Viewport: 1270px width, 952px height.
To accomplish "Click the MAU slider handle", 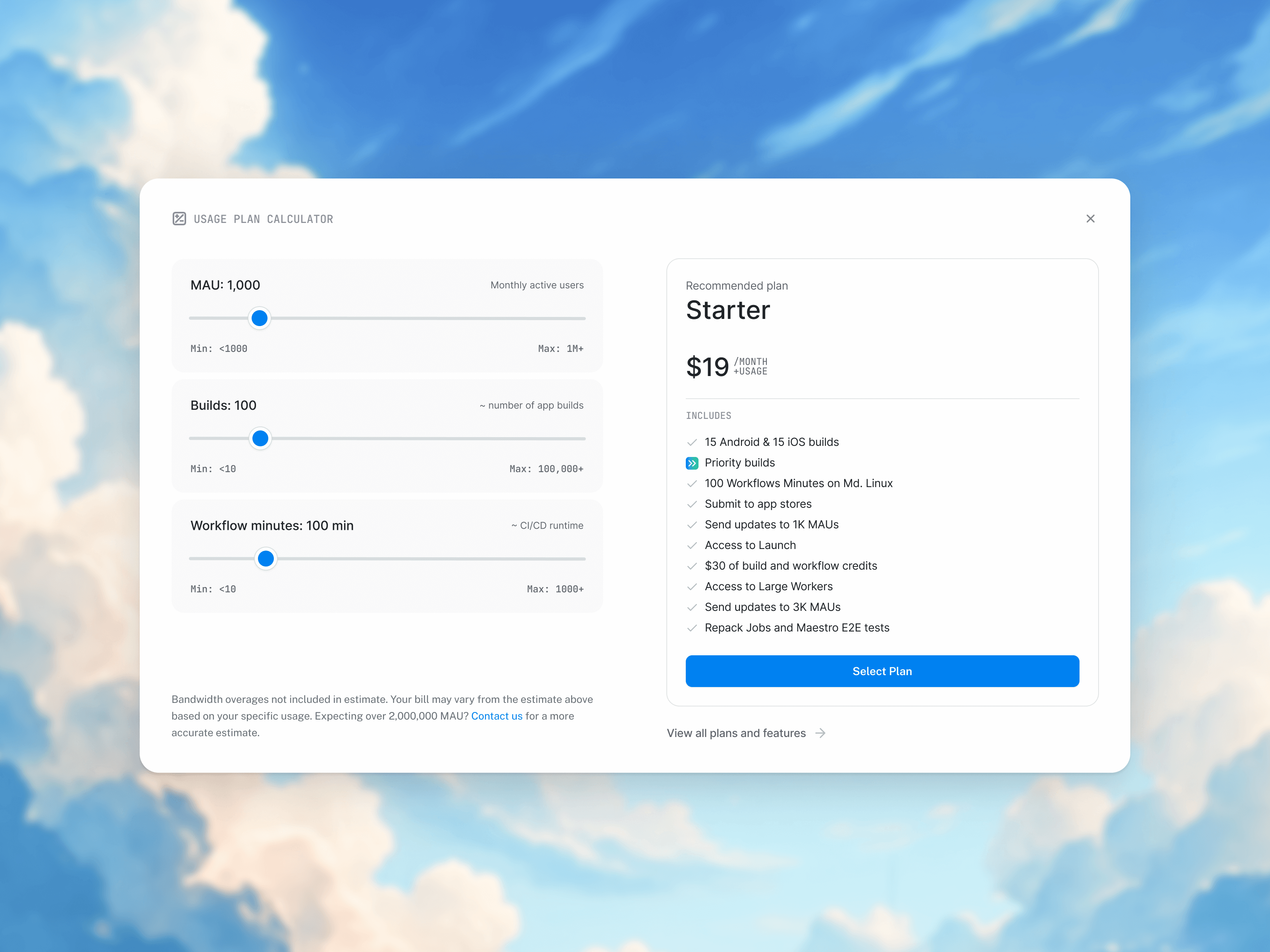I will coord(260,318).
